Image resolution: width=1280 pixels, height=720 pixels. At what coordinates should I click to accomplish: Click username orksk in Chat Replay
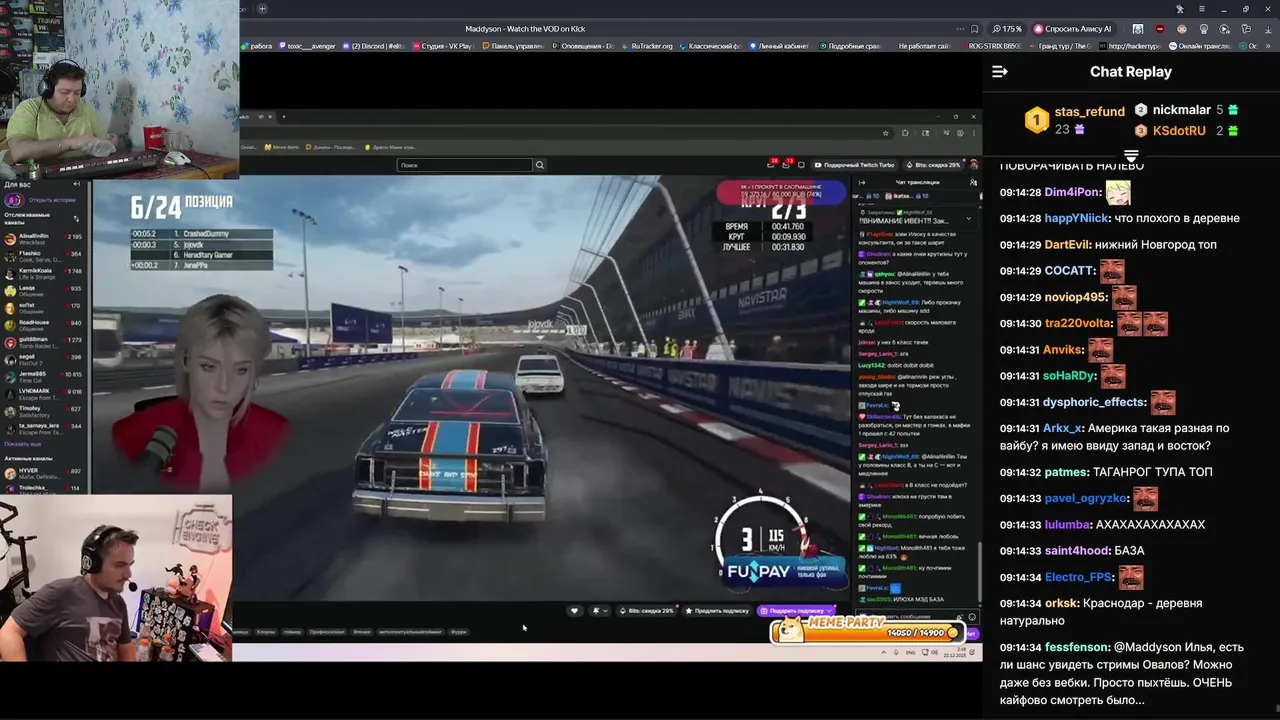click(x=1061, y=603)
